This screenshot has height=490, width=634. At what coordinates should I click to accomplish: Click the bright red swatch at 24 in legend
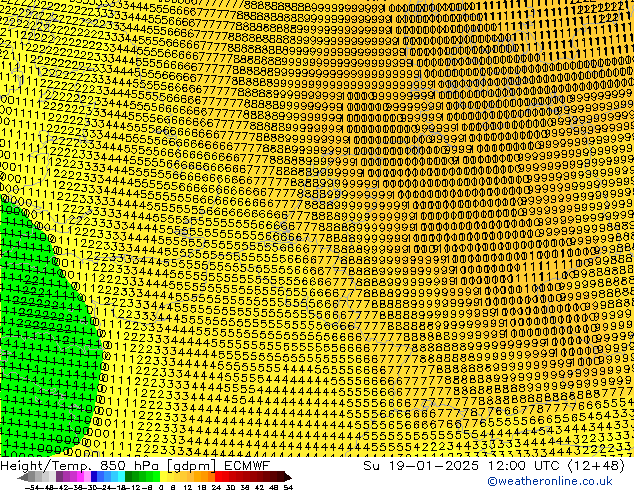pos(218,477)
